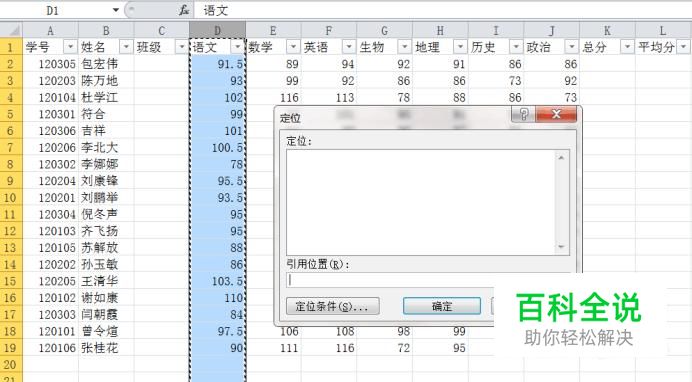Click 英语 score 116 in row 19
The height and width of the screenshot is (382, 692).
click(329, 348)
